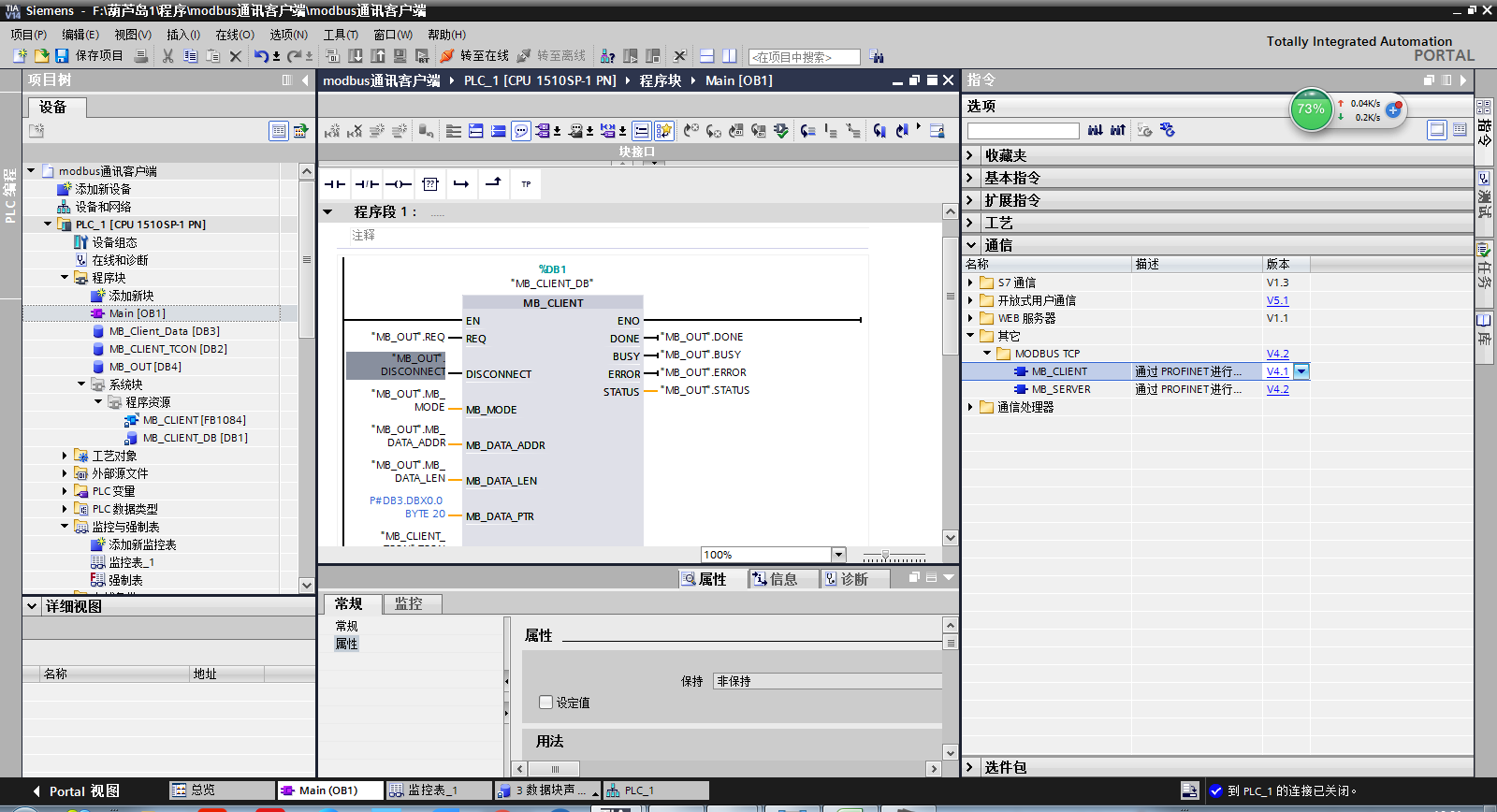Collapse 程序段 1 network triangle
The image size is (1497, 812).
click(x=328, y=211)
